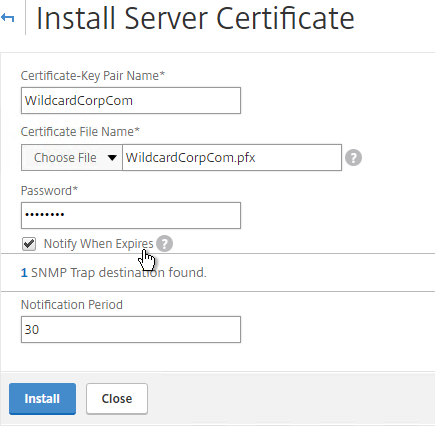
Task: Click the Certificate-Key Pair Name label
Action: [x=93, y=76]
